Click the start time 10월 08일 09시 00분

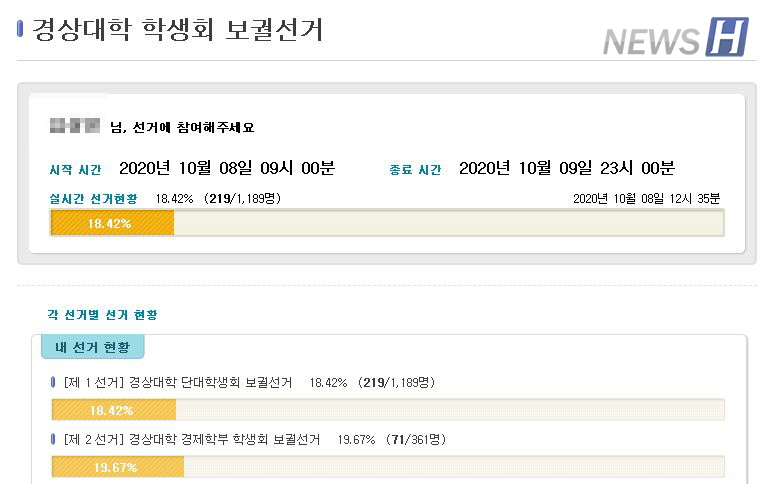click(226, 168)
